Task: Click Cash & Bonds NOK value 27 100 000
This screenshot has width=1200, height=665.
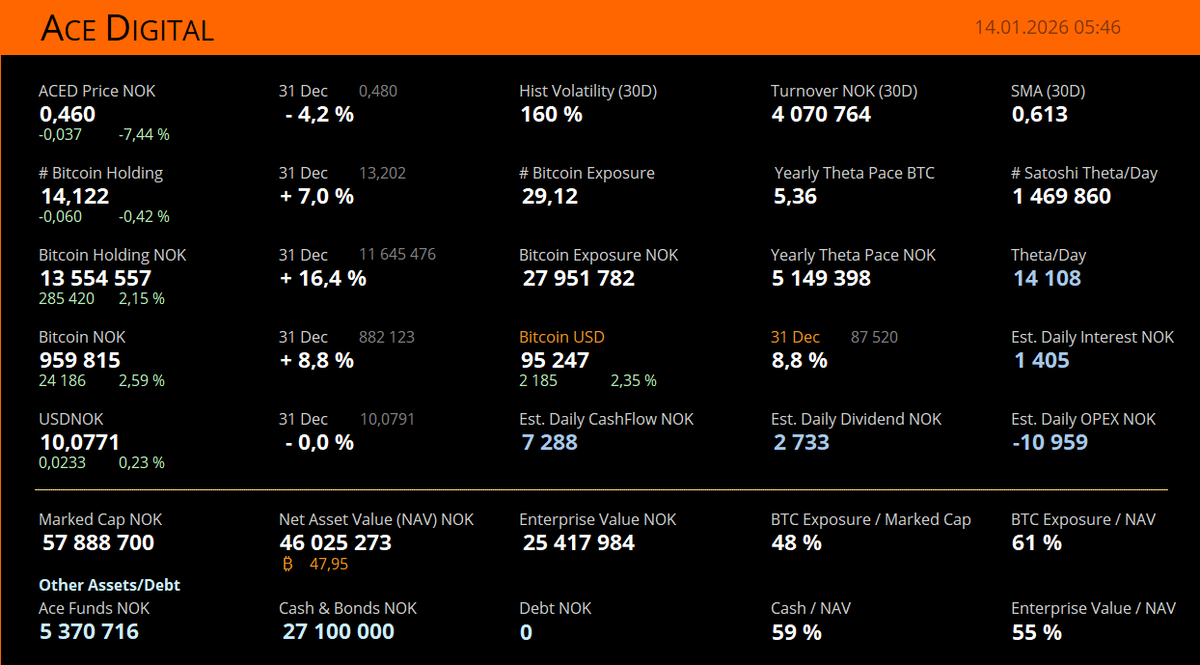Action: coord(339,632)
